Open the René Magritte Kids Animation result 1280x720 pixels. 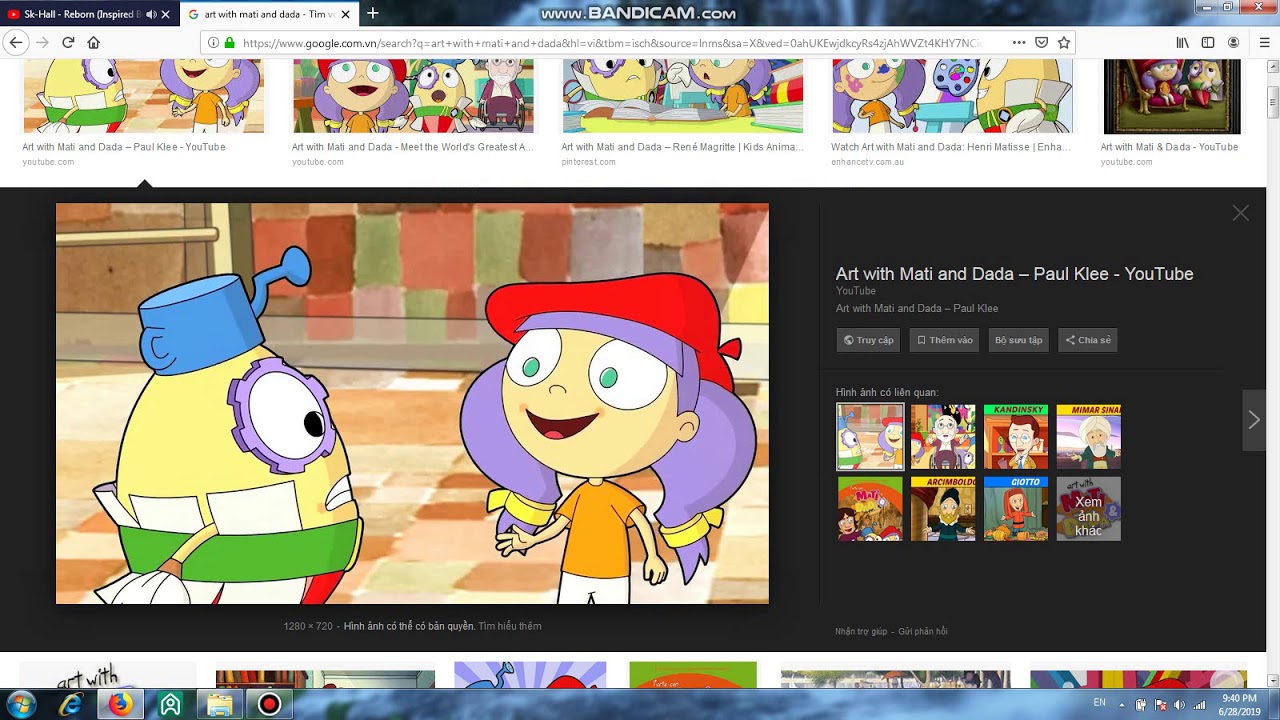[x=682, y=147]
